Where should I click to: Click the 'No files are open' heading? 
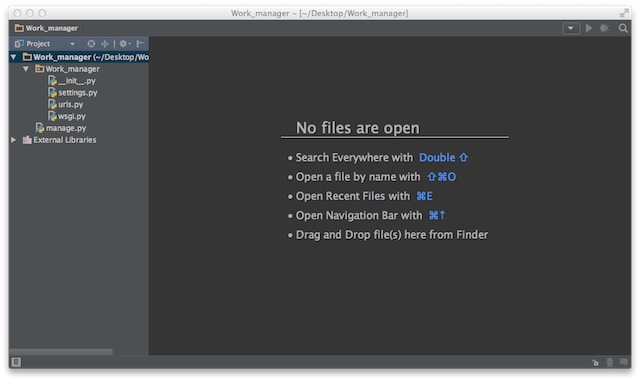[358, 128]
